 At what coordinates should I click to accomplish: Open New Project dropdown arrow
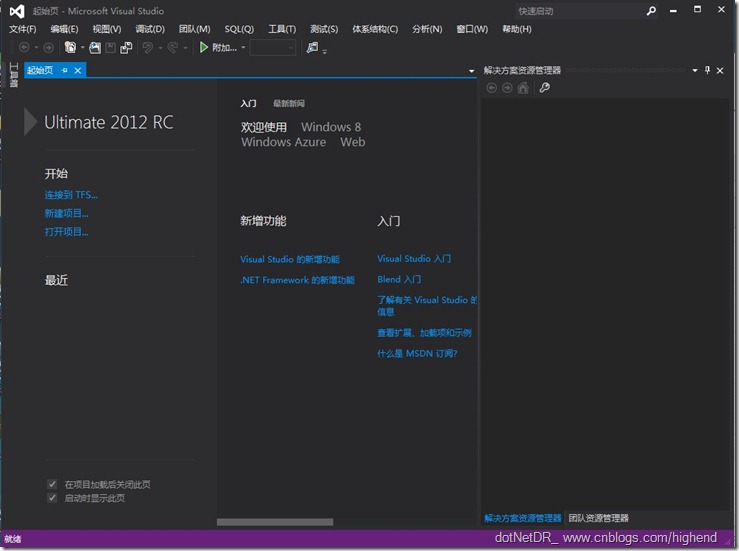82,48
